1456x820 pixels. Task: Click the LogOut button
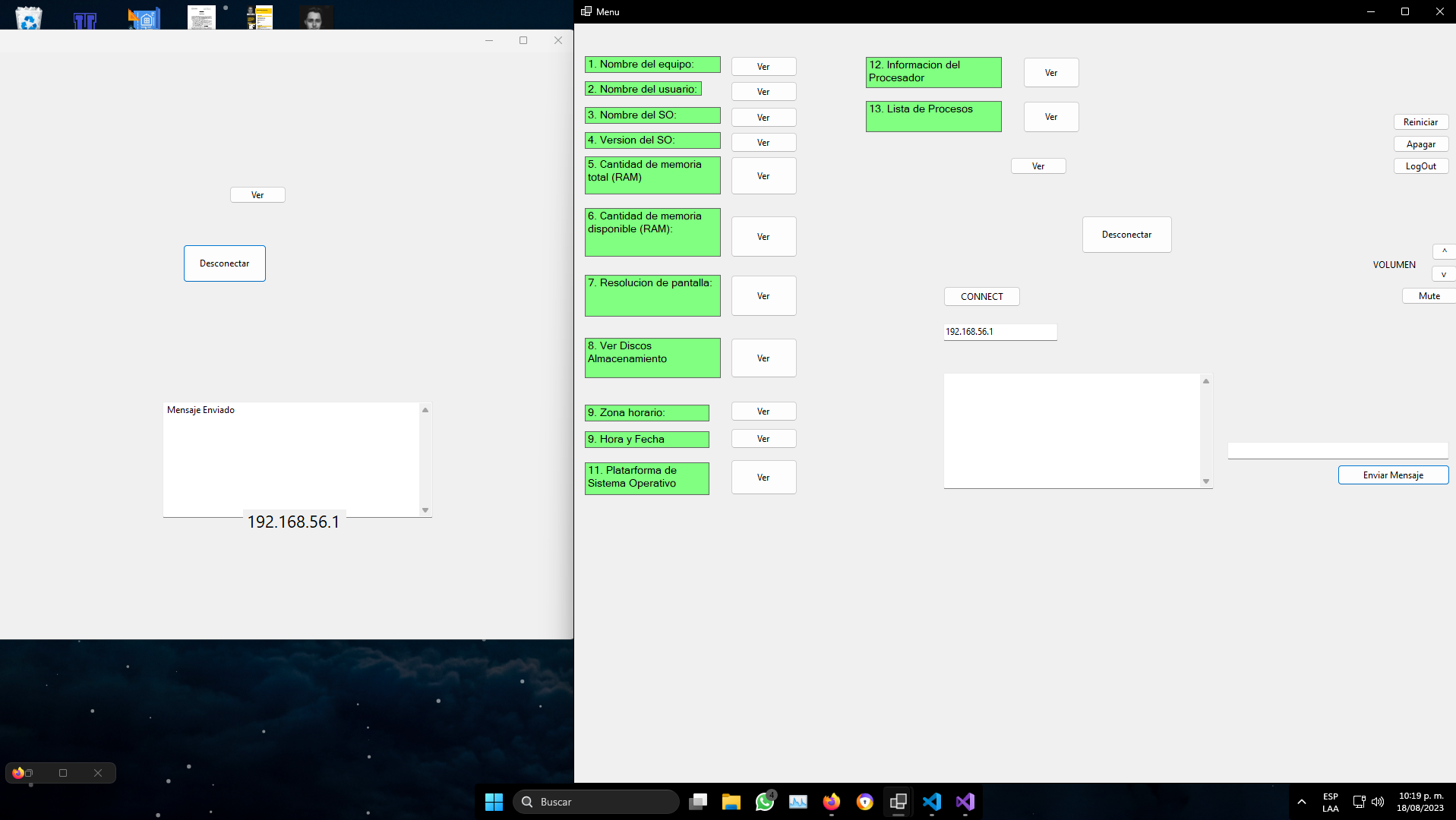(1421, 166)
